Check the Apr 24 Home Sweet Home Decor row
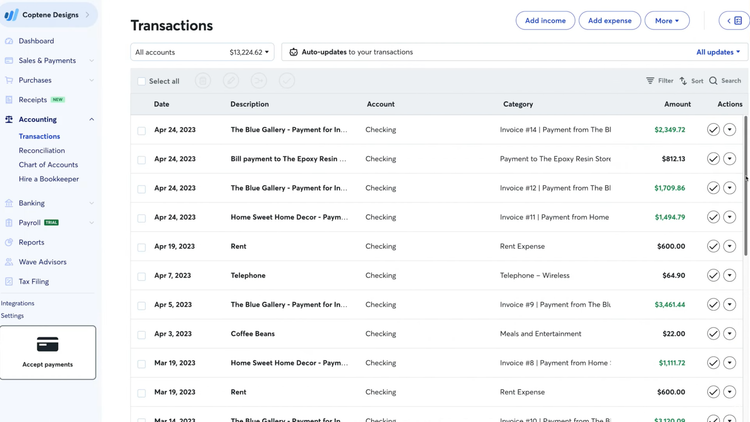 pos(142,218)
